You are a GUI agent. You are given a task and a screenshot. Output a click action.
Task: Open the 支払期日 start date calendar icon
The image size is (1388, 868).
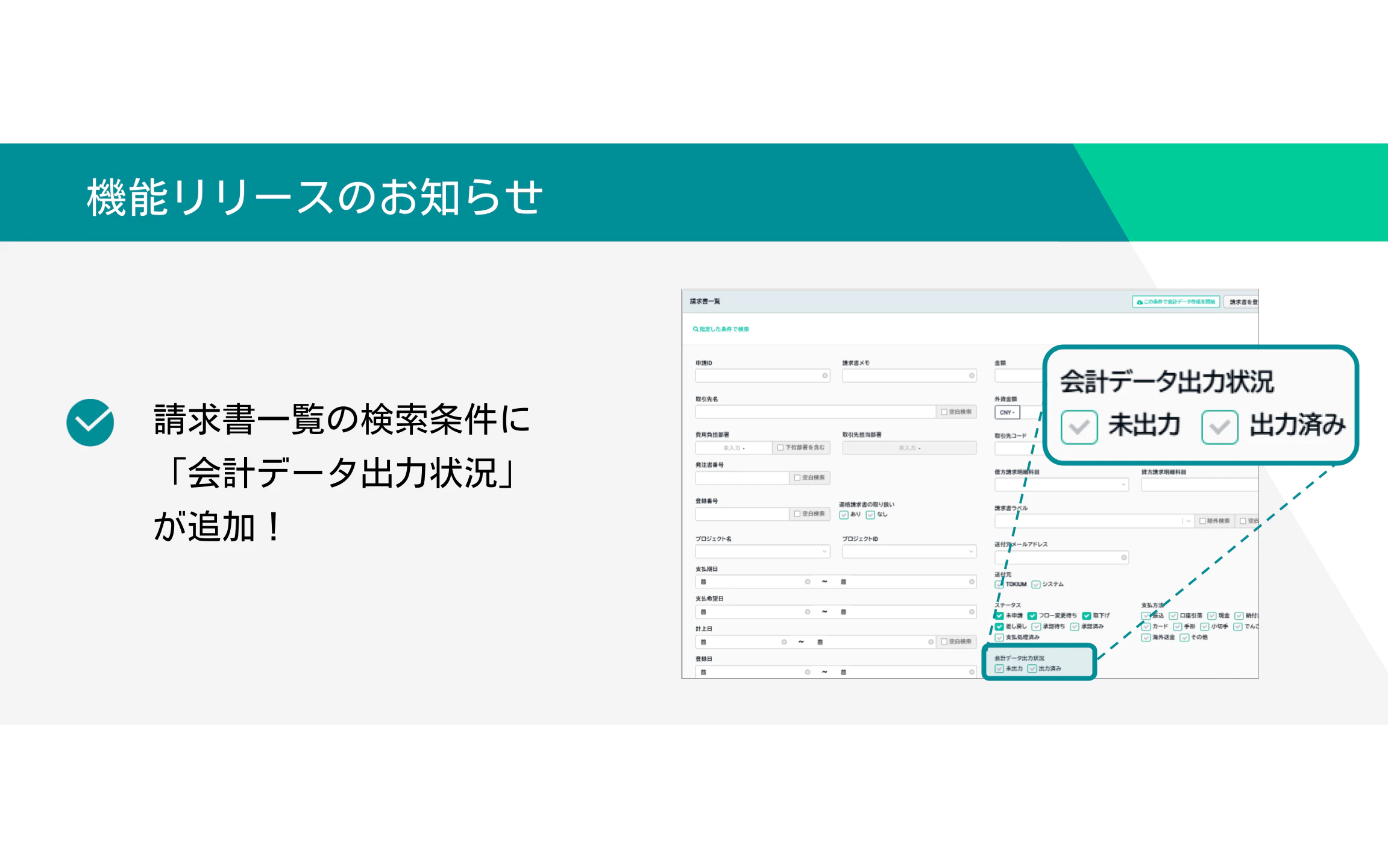click(x=703, y=582)
